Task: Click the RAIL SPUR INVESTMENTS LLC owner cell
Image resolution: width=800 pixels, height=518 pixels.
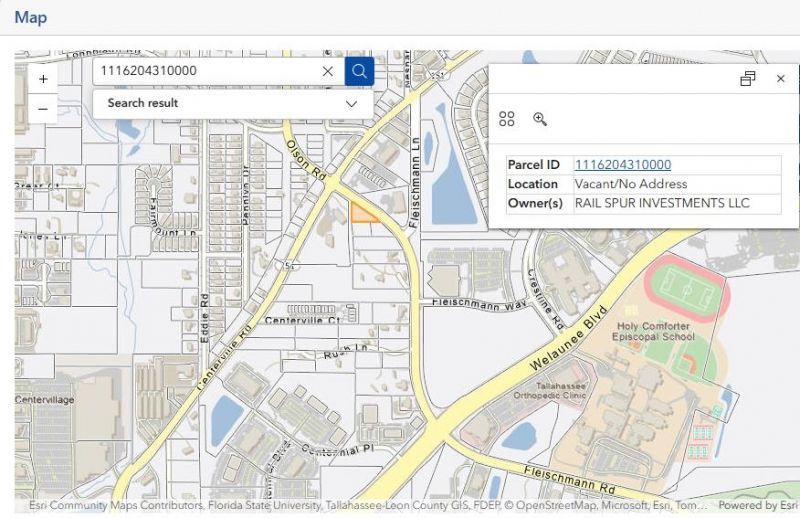Action: (x=661, y=203)
